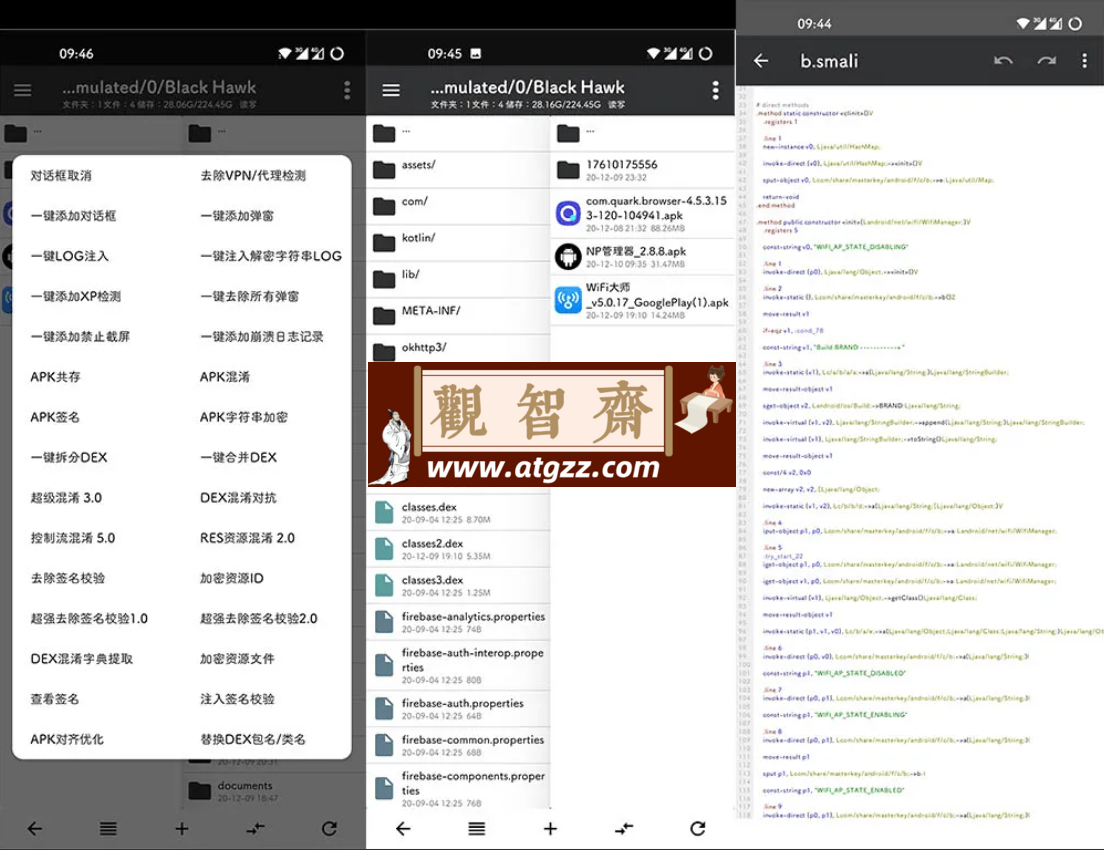Open firebase-common.properties file

coord(458,745)
